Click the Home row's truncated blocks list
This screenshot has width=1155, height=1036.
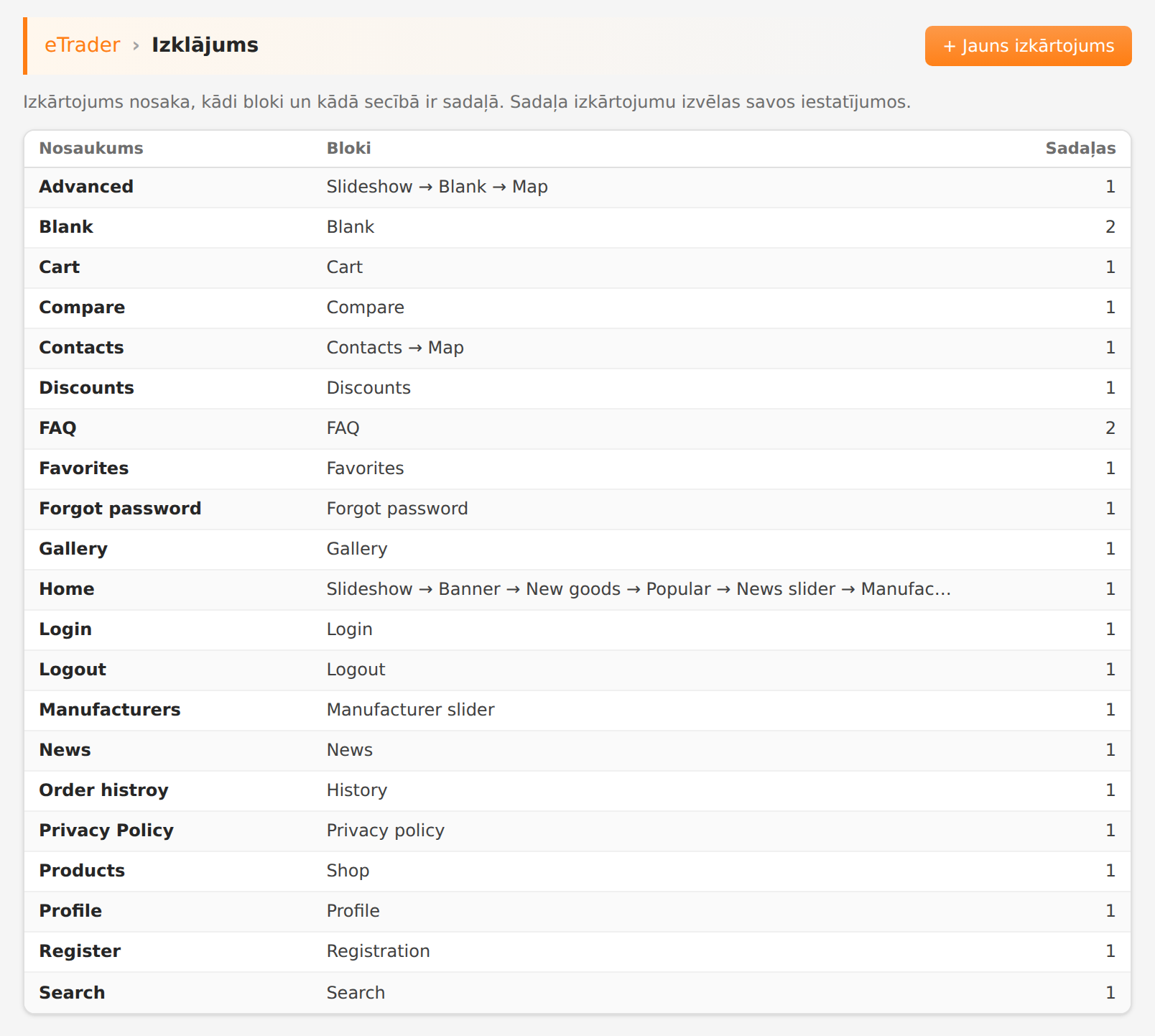(x=639, y=589)
